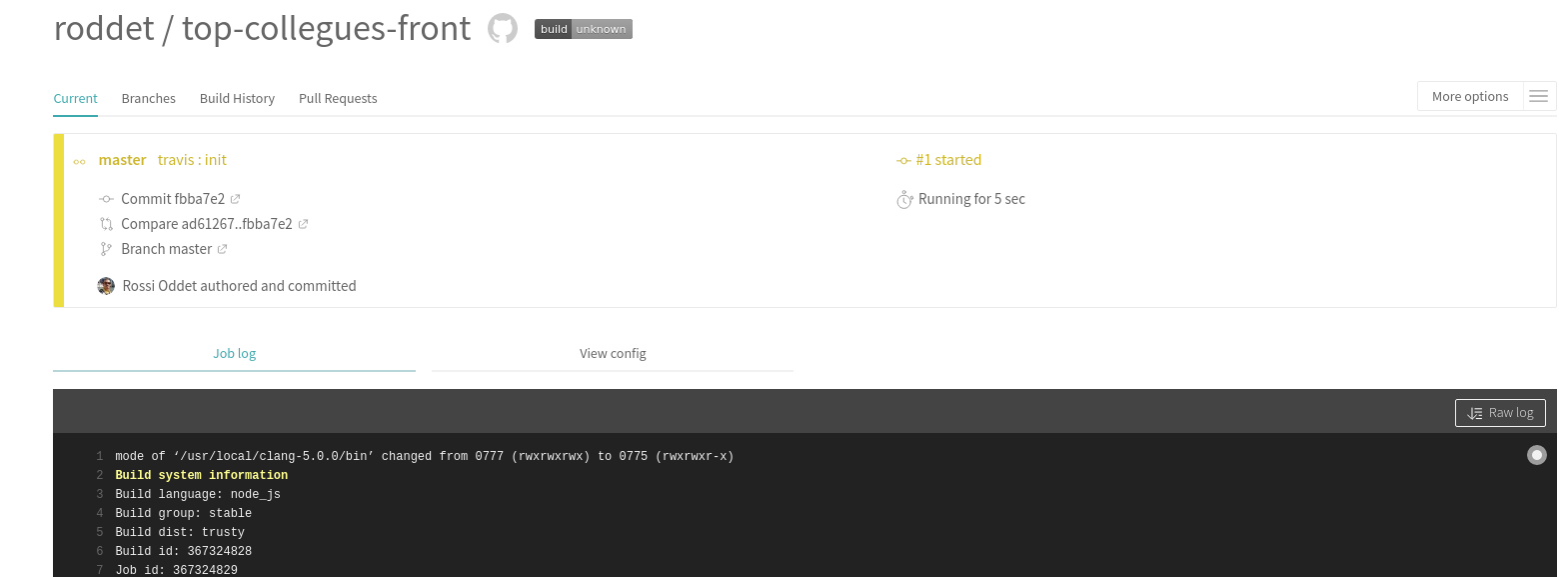Click the build unknown status badge
The height and width of the screenshot is (577, 1568).
pos(583,29)
